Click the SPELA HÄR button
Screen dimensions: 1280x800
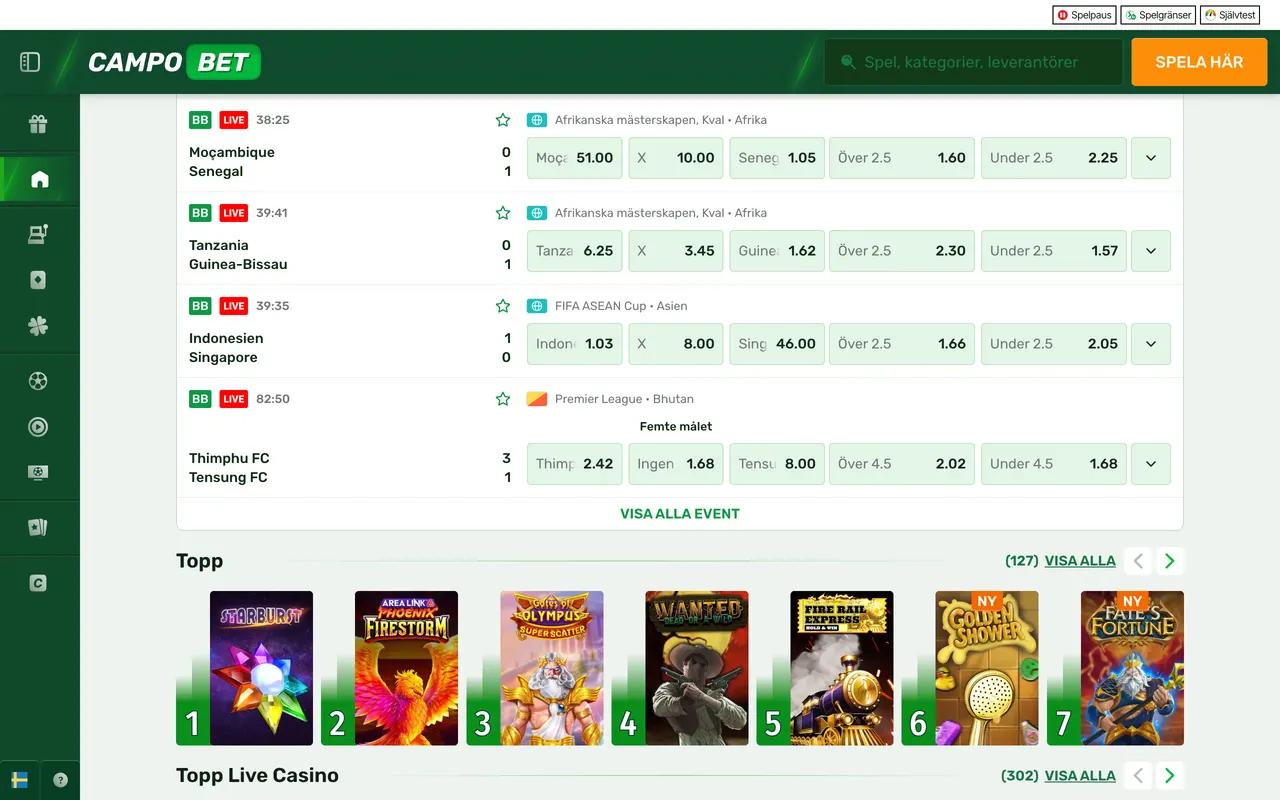click(1199, 62)
